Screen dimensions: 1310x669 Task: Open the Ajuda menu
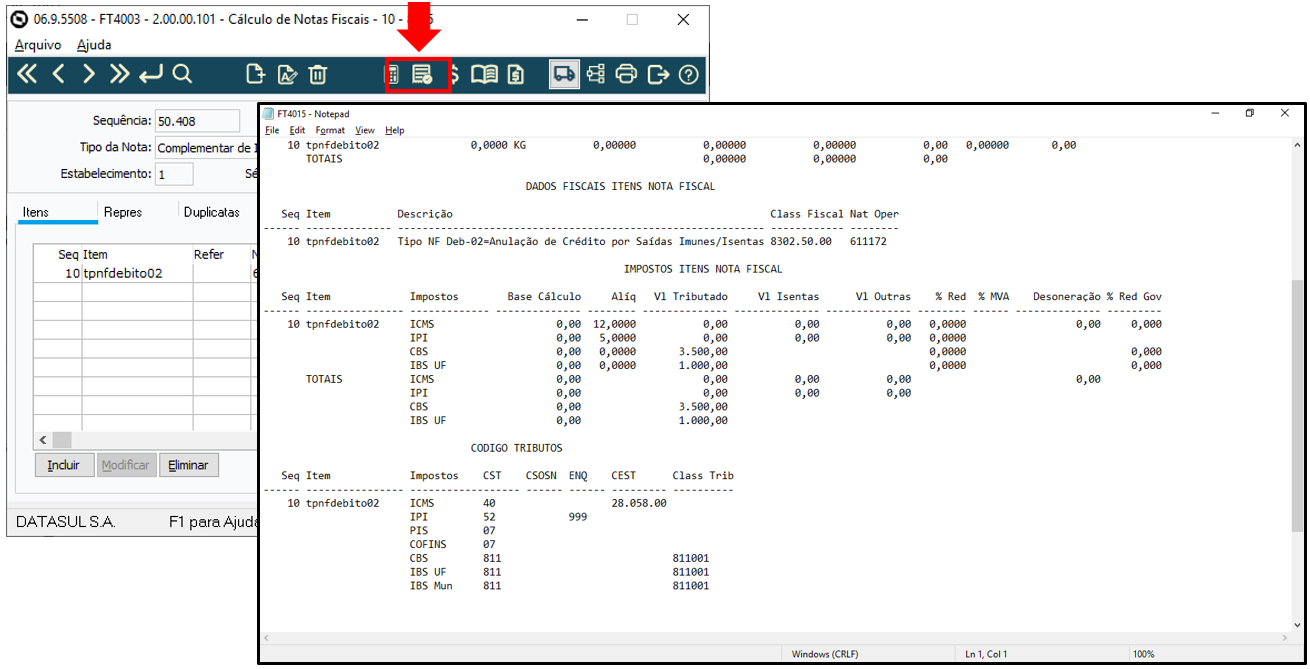[94, 45]
